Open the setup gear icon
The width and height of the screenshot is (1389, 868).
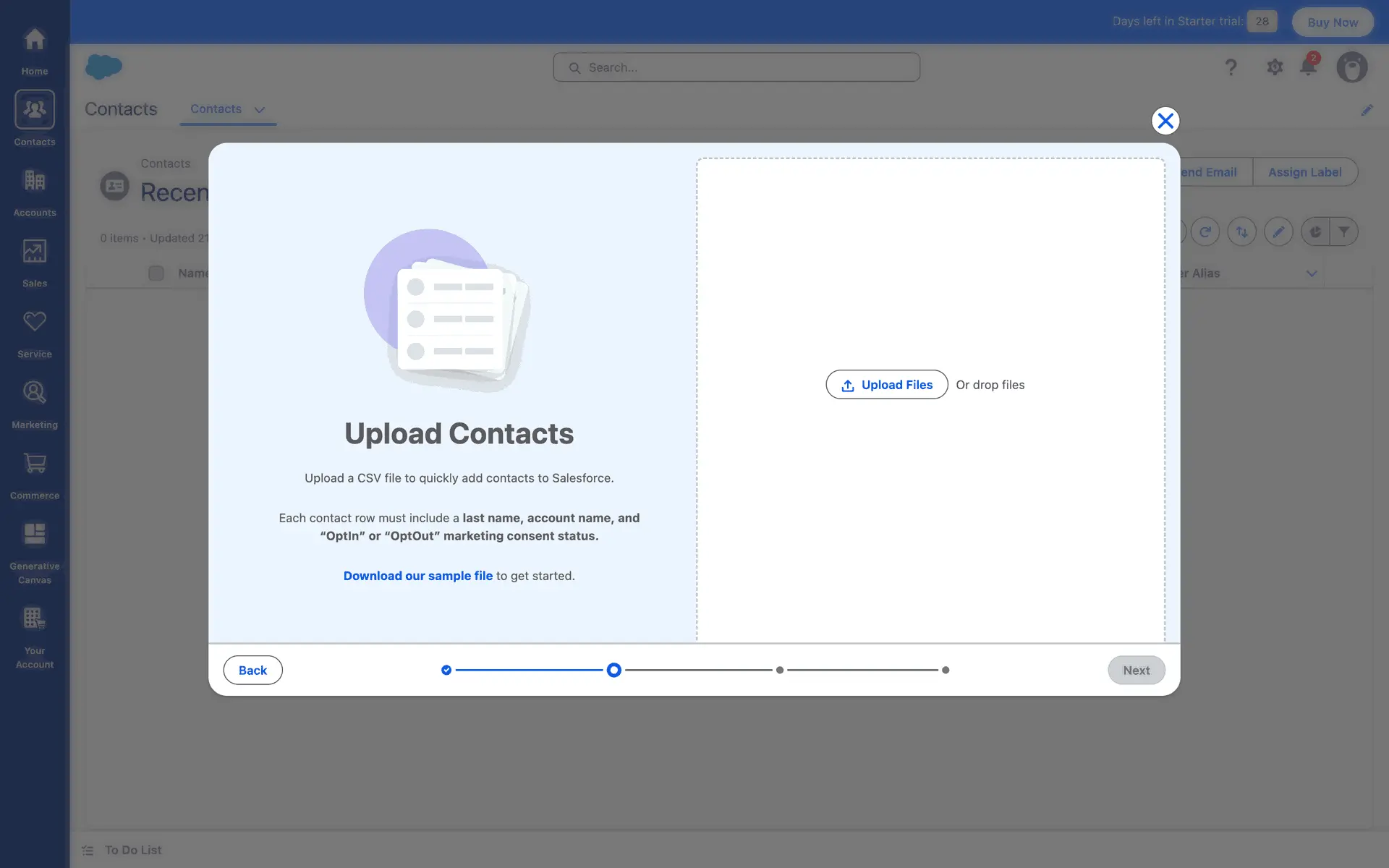tap(1275, 67)
